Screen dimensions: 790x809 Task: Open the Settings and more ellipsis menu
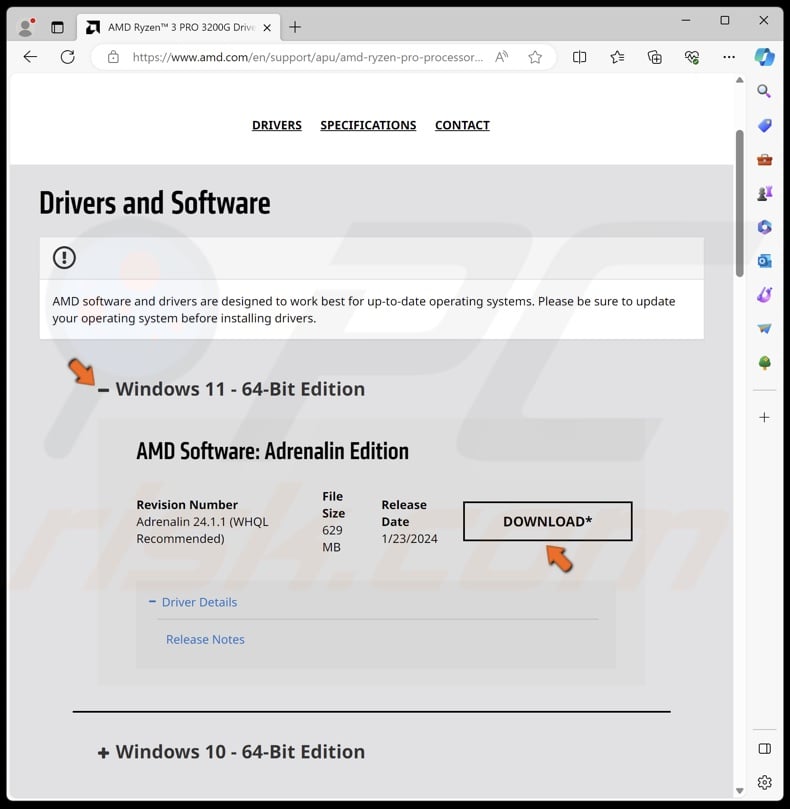click(x=729, y=57)
